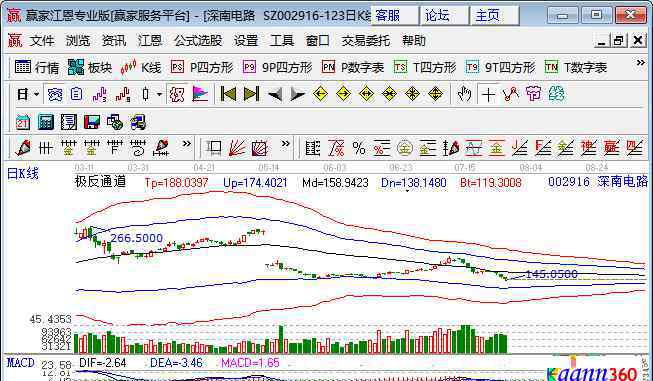653x381 pixels.
Task: Click the Tp=188.0397 value
Action: pos(176,182)
